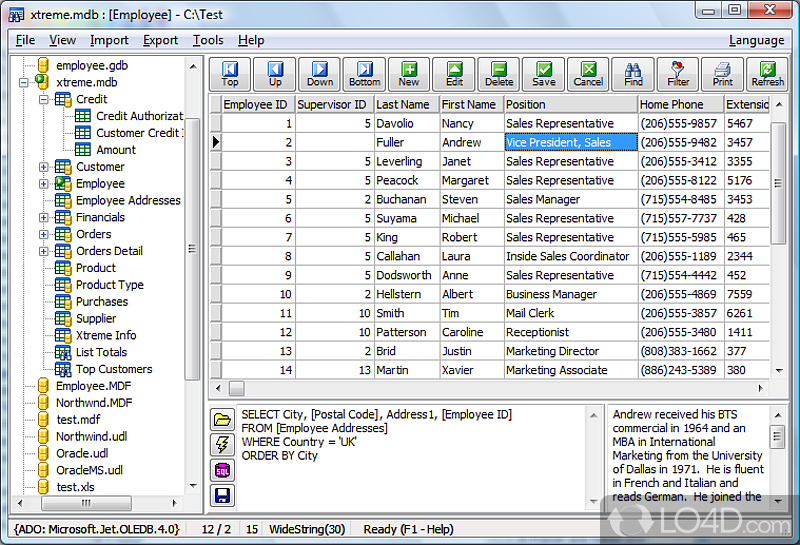Screen dimensions: 800x545
Task: Expand the Financials table node
Action: [x=44, y=217]
